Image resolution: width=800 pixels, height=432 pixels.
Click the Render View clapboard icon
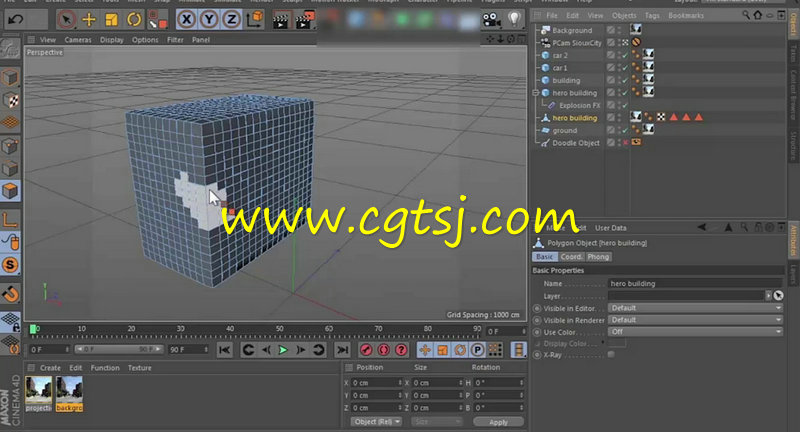coord(280,20)
